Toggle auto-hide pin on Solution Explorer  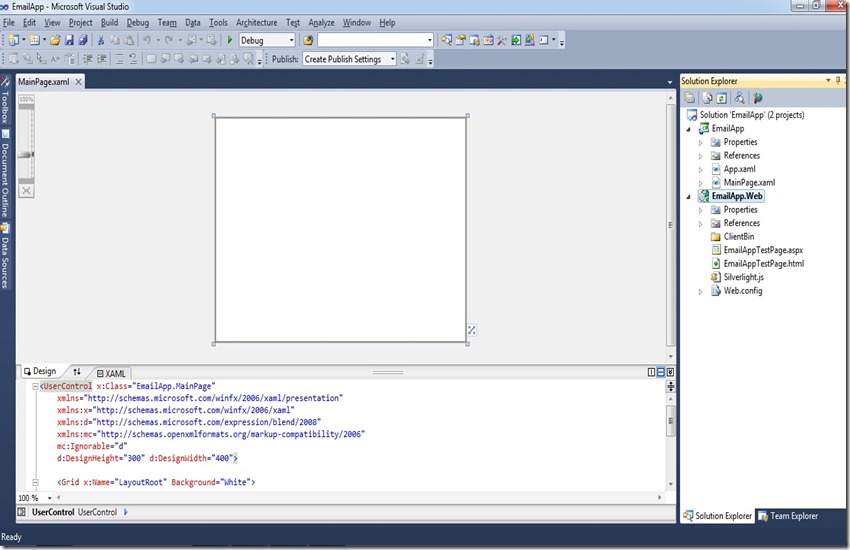[x=838, y=81]
